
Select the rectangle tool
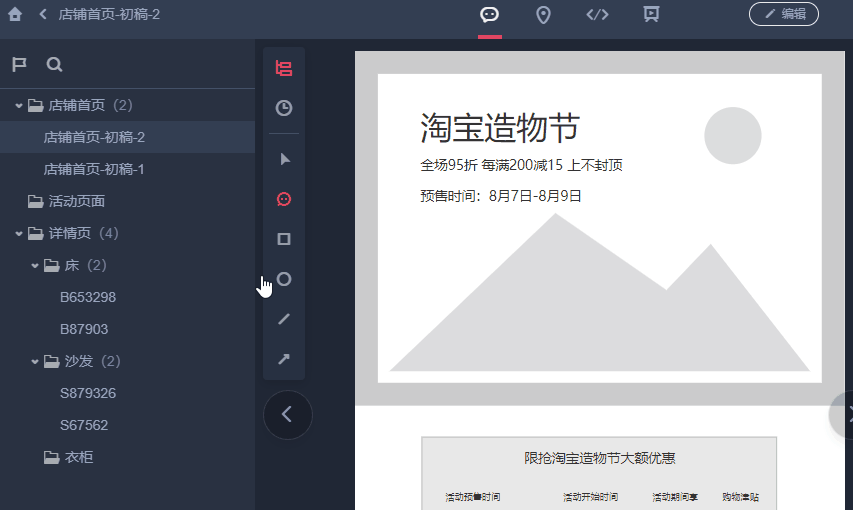click(284, 239)
